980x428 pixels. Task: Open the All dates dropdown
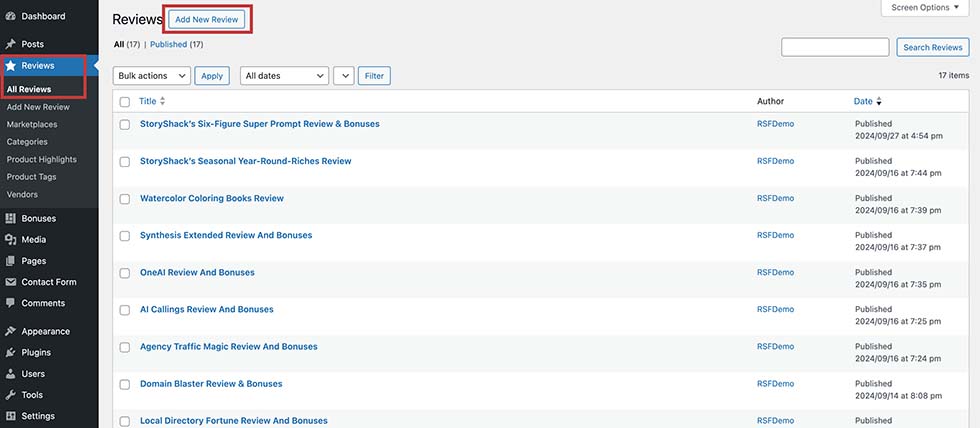(284, 76)
